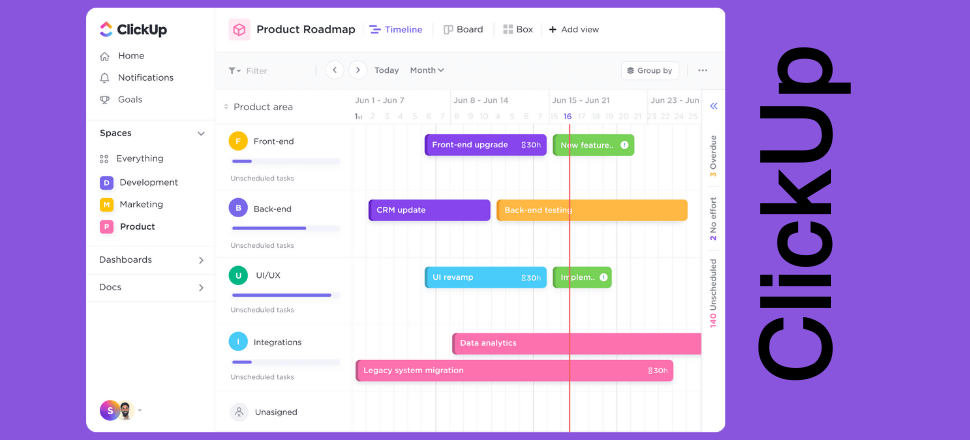Image resolution: width=970 pixels, height=440 pixels.
Task: Click the Front-end F group icon
Action: 238,141
